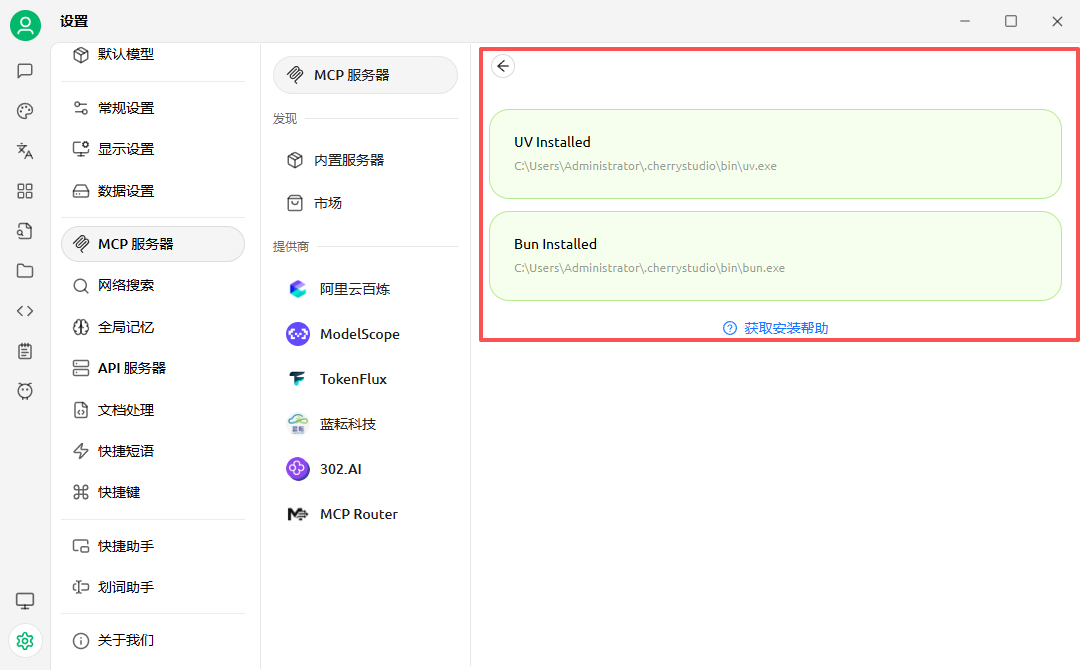Open the notes sidebar icon

click(25, 351)
